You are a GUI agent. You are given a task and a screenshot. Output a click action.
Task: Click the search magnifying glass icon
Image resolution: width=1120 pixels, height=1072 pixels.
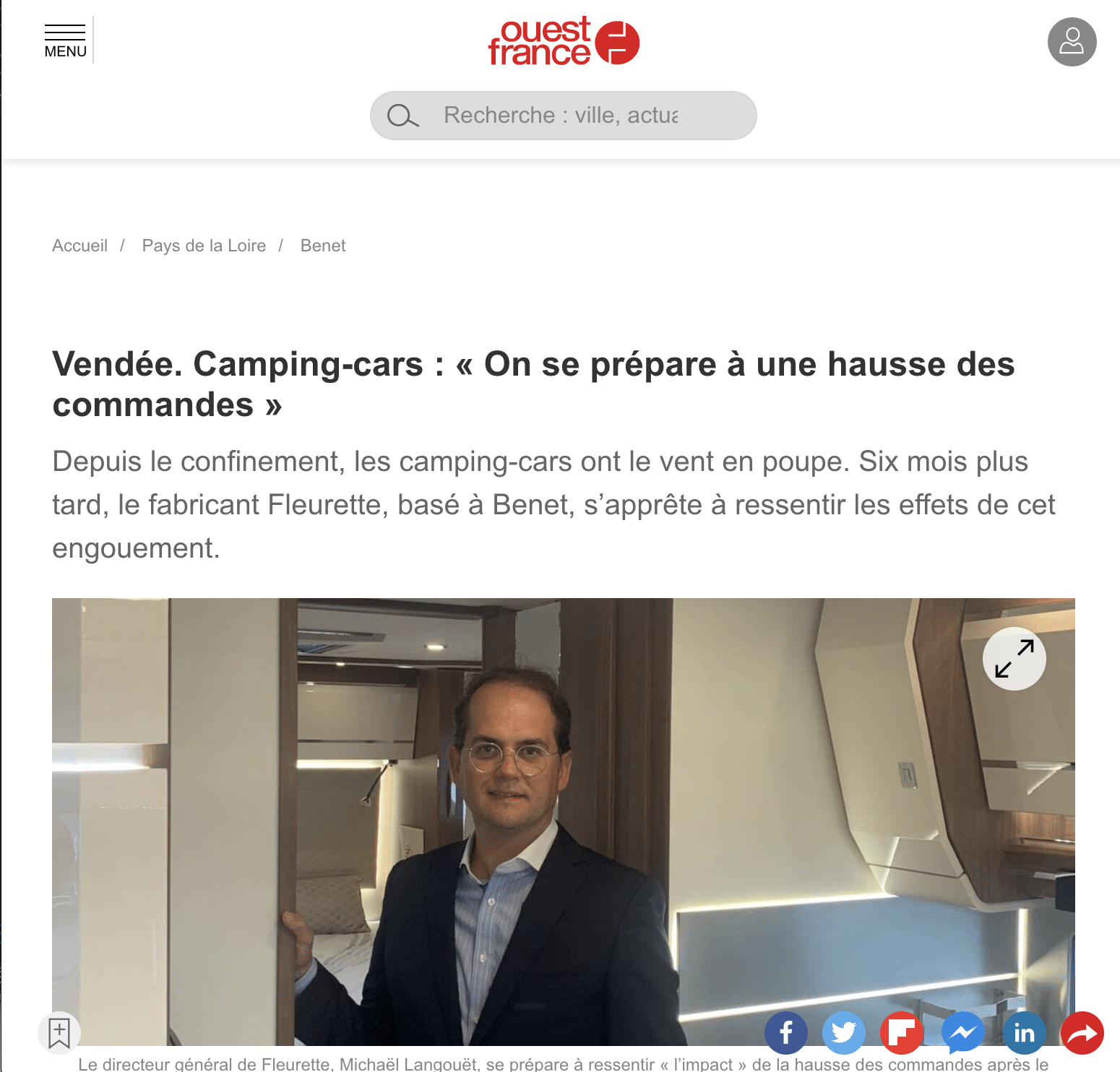click(x=402, y=116)
